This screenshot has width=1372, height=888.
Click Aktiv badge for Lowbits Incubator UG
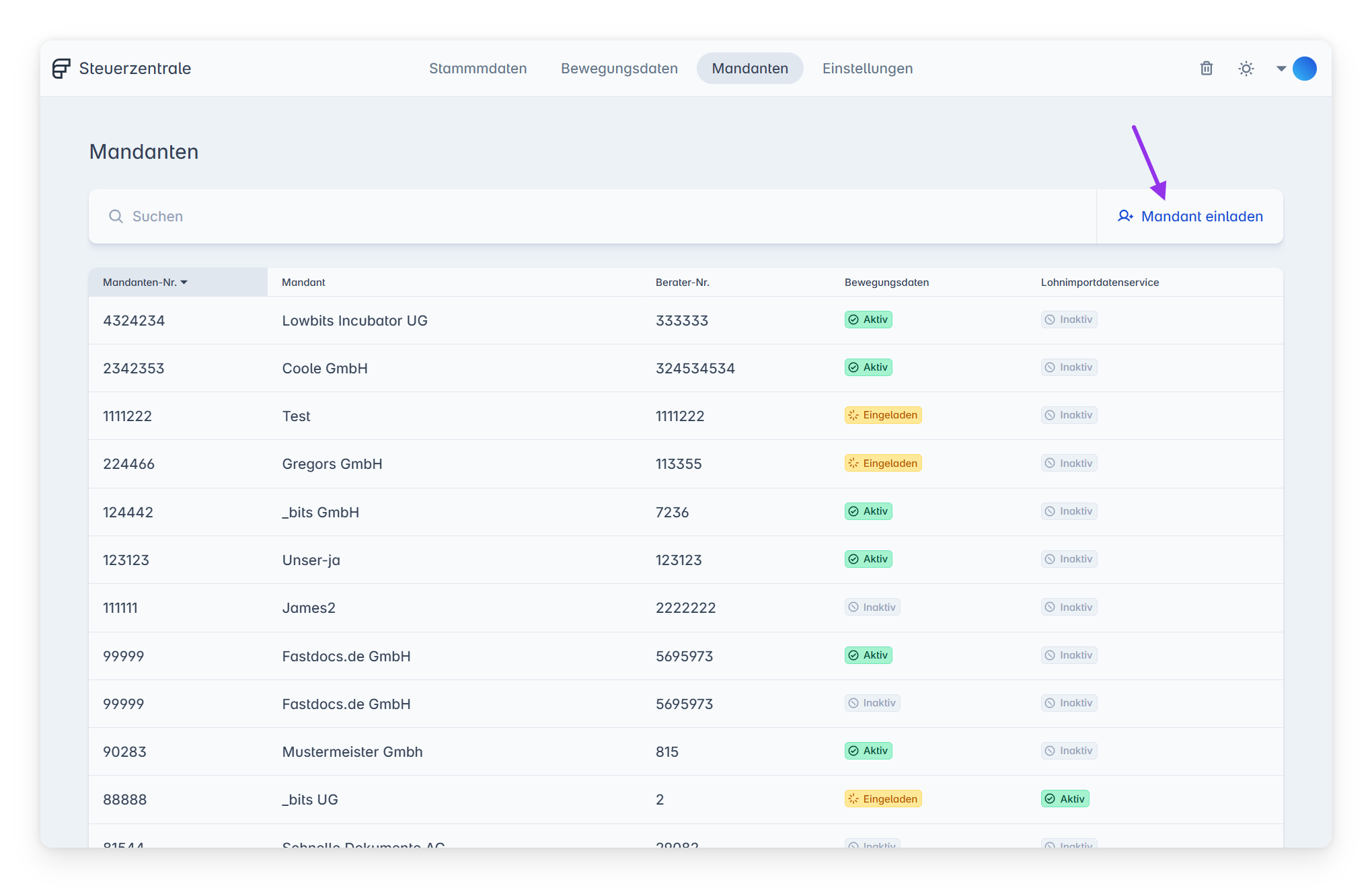(x=868, y=320)
